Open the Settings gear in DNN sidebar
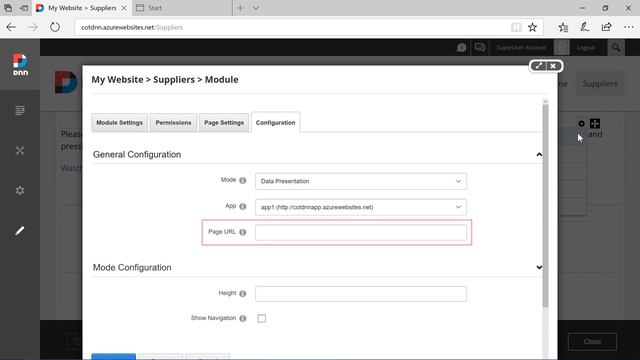Image resolution: width=640 pixels, height=360 pixels. (x=20, y=190)
